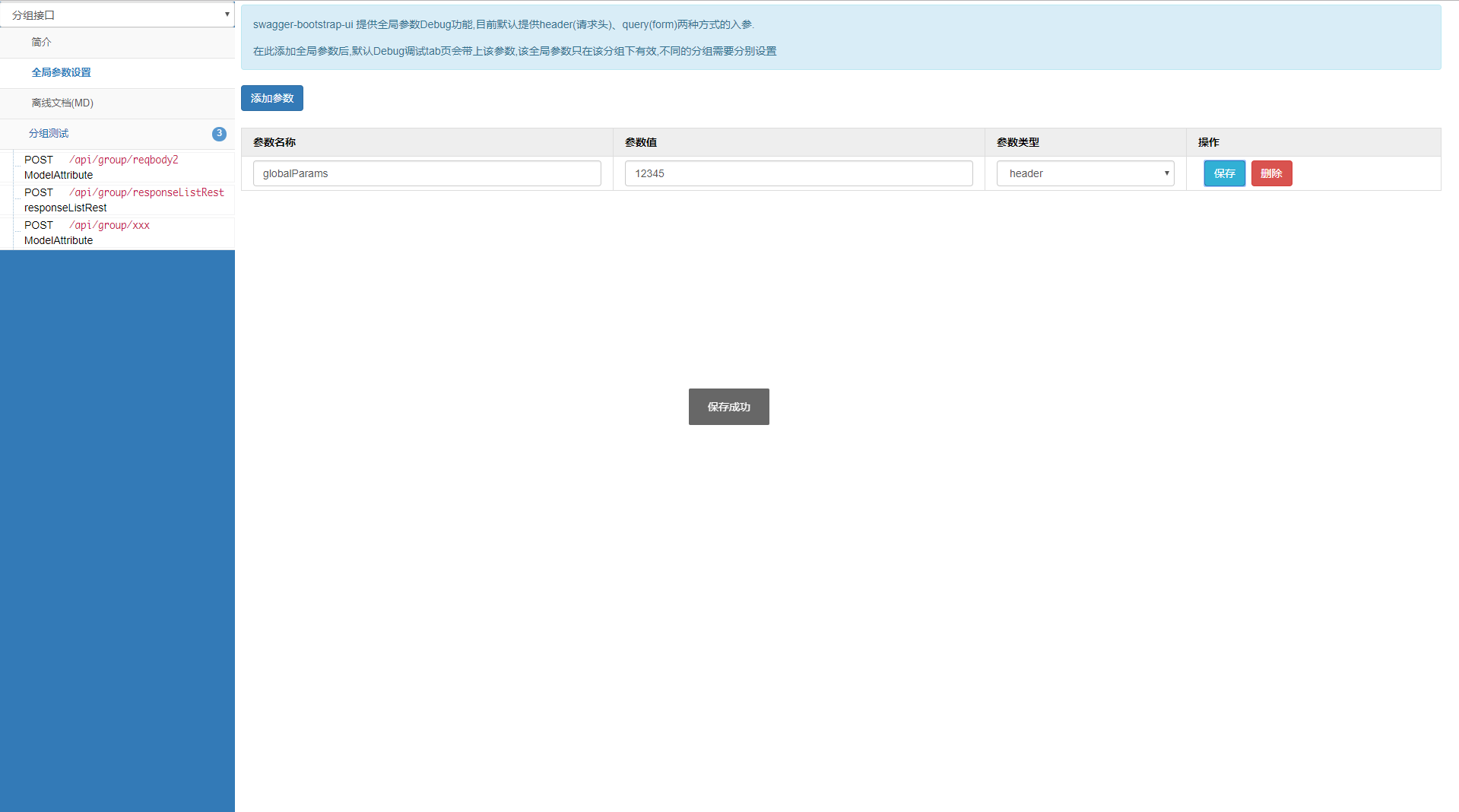Click responseListRest description label

(x=65, y=208)
